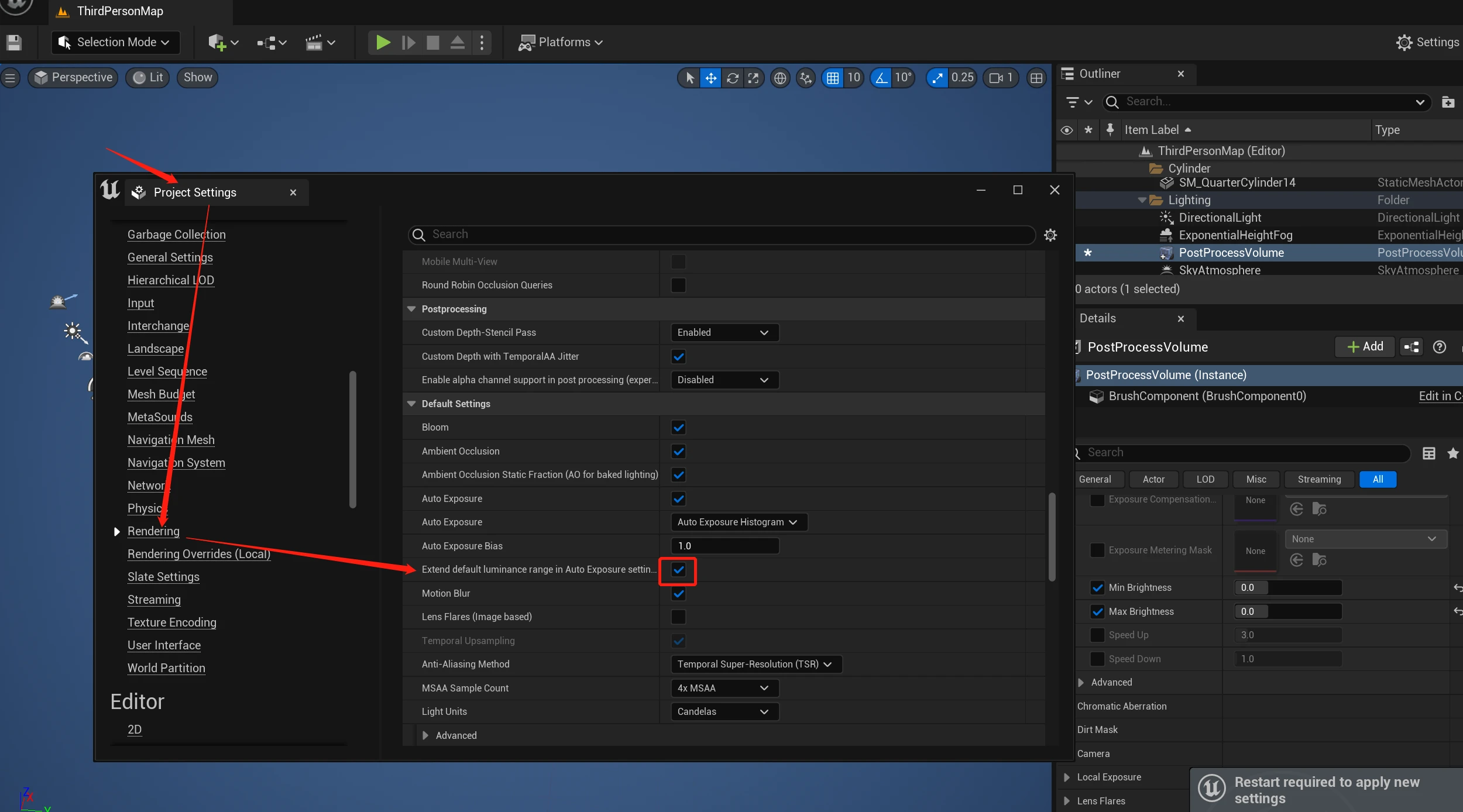The width and height of the screenshot is (1463, 812).
Task: Click blueprint/add script icon beside Add
Action: pos(1412,347)
